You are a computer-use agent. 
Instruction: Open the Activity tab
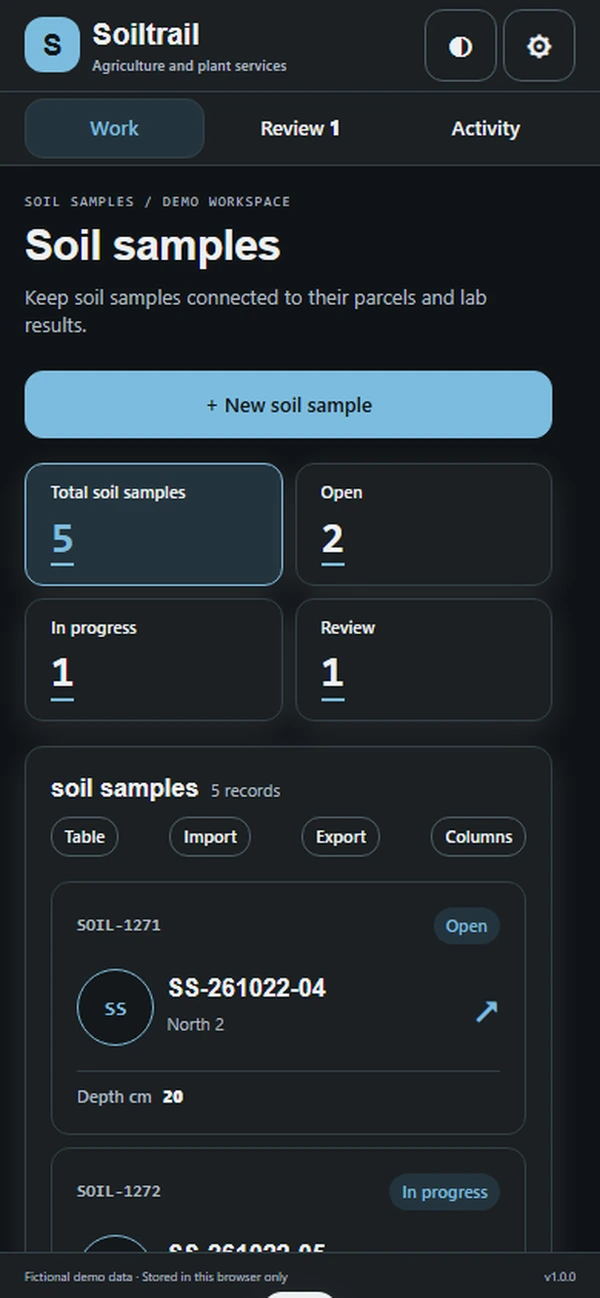pyautogui.click(x=485, y=128)
